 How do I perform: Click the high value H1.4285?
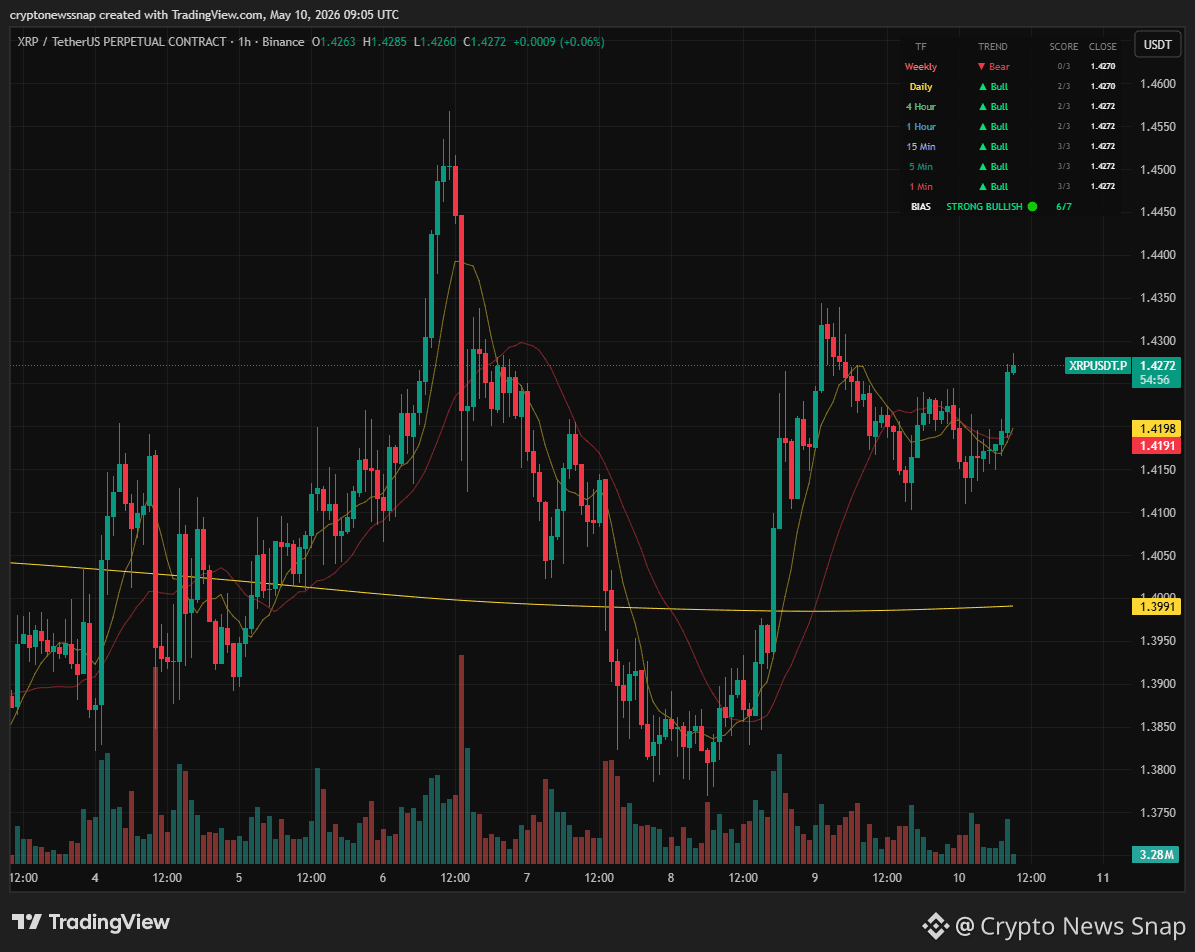385,42
